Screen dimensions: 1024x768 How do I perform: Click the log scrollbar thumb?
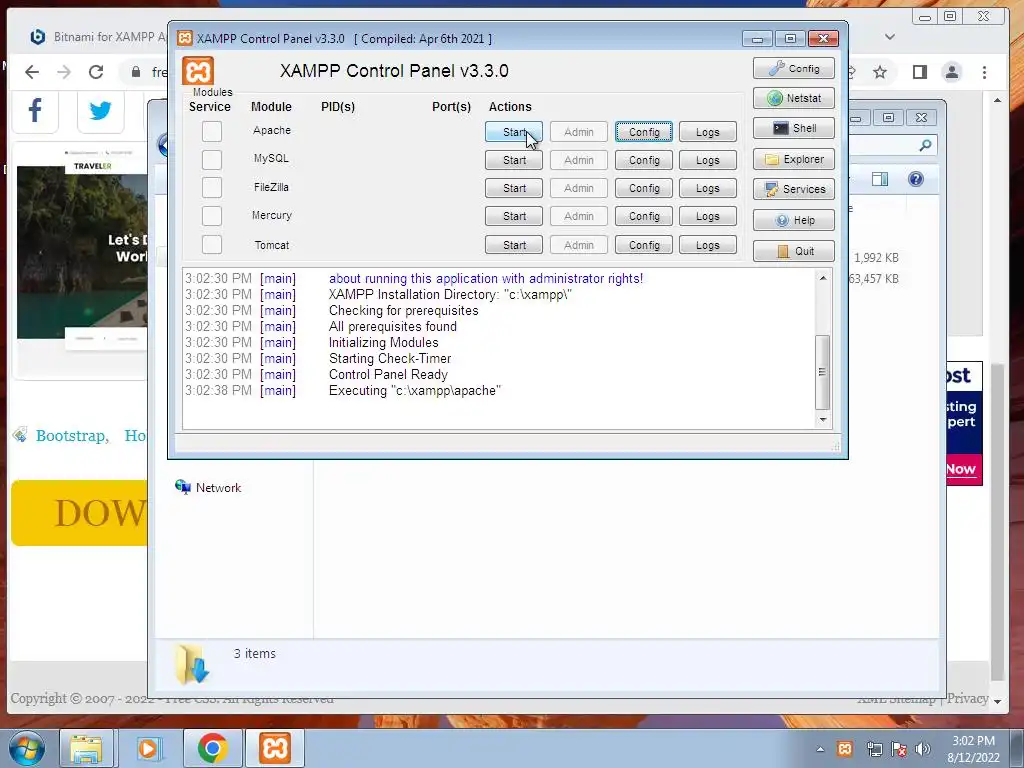(x=823, y=372)
